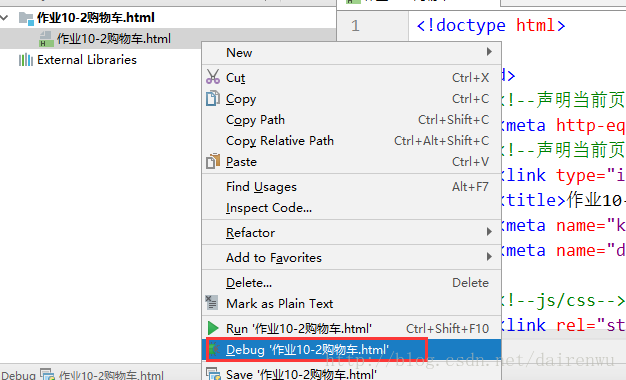Select Copy Path menu entry
This screenshot has width=626, height=380.
point(352,120)
